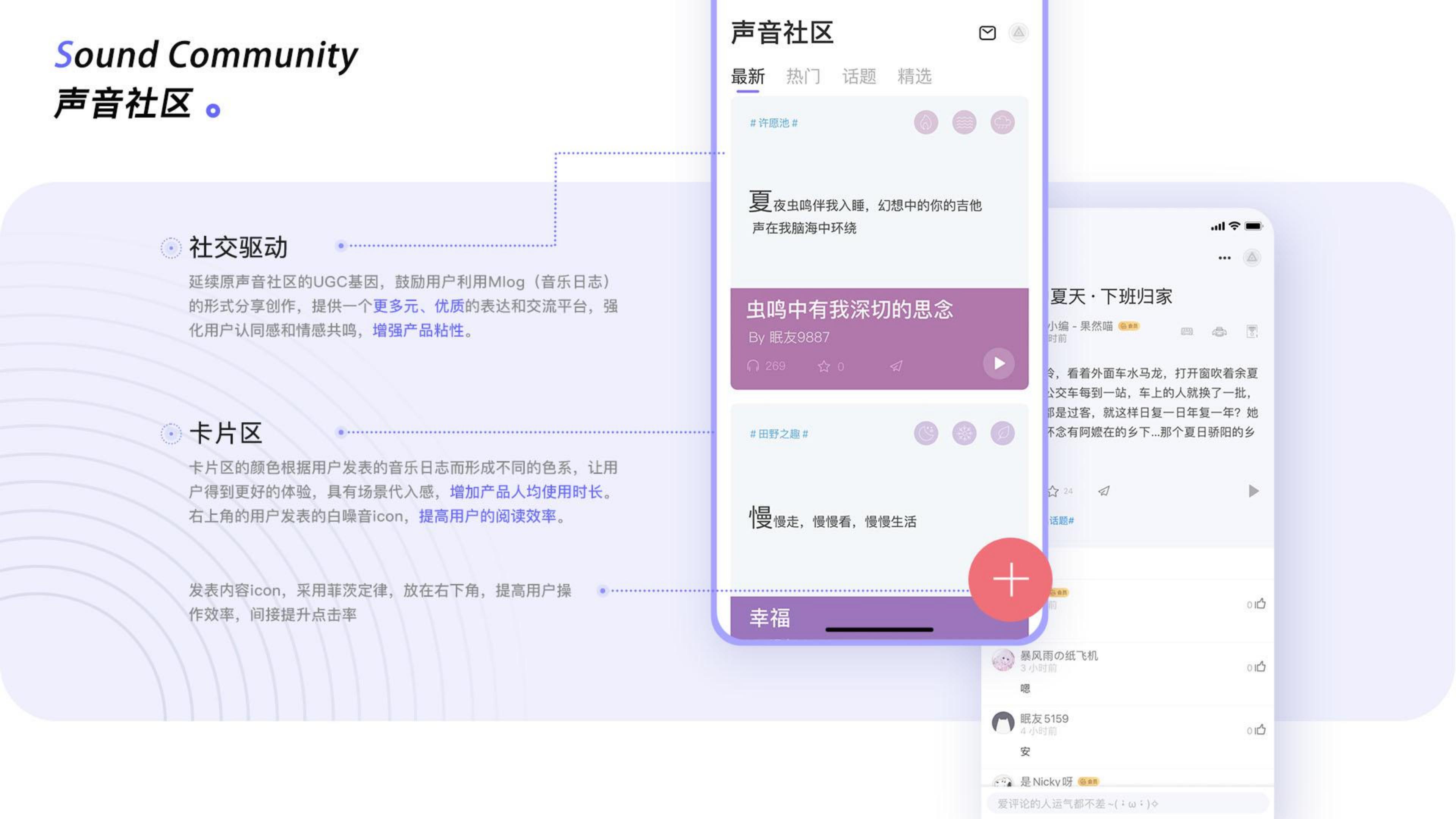Share the 夏天·下班归家 post

[x=1103, y=491]
